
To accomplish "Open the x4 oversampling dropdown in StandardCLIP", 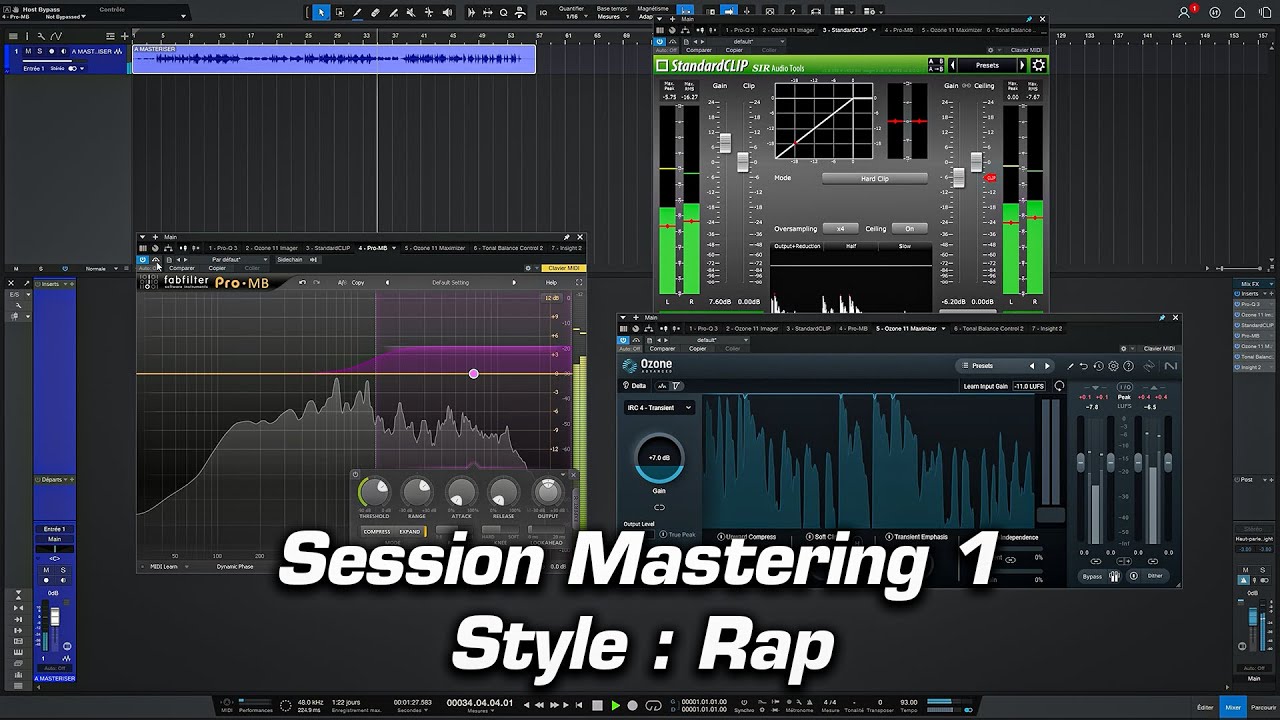I will pos(840,229).
